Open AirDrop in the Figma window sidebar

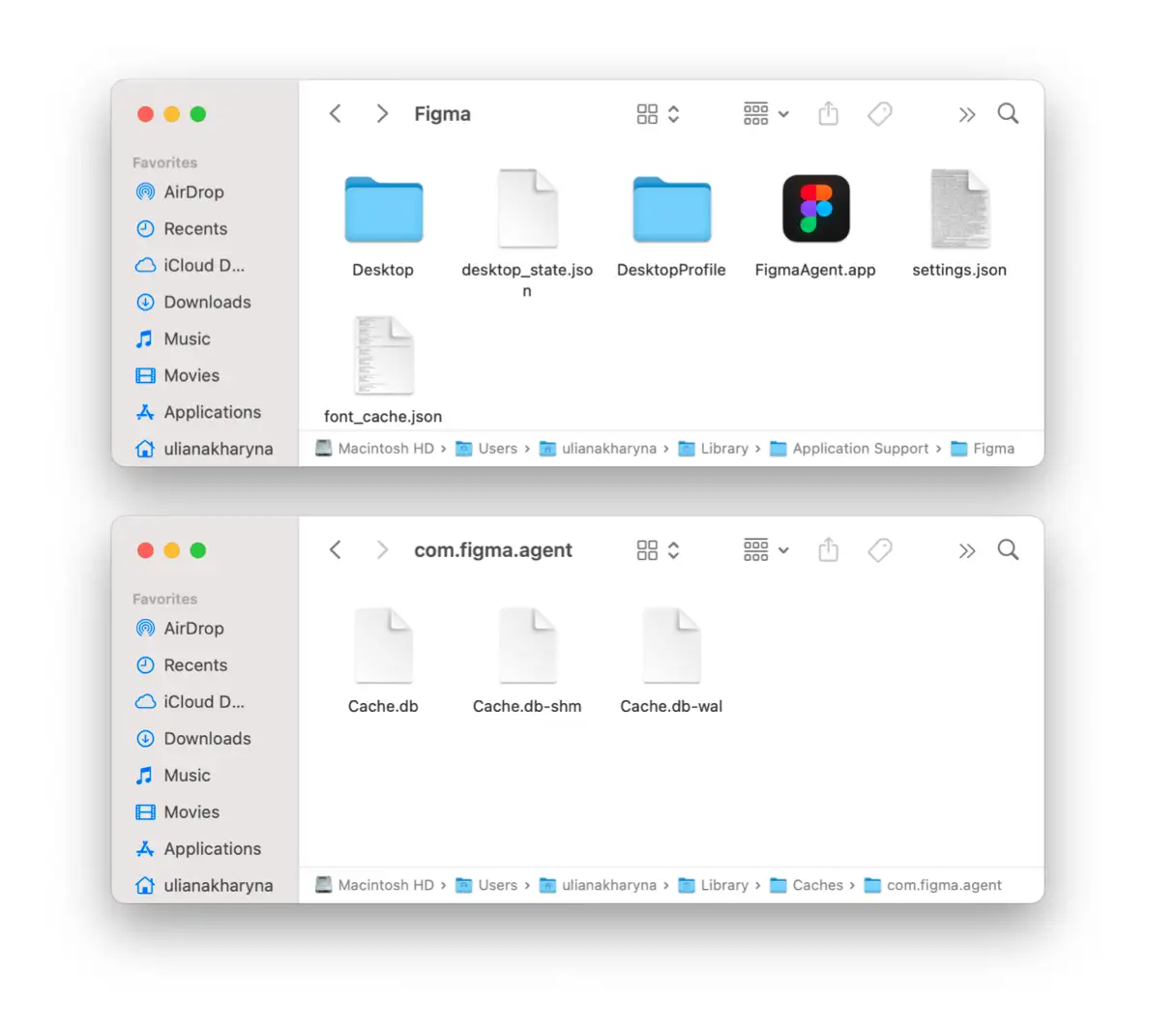point(193,192)
